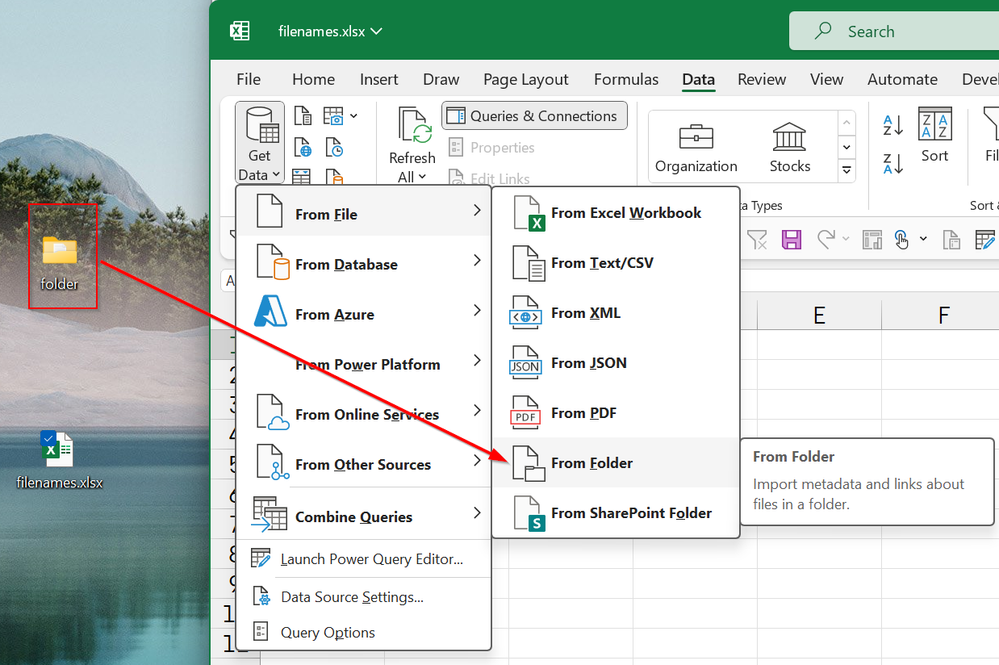Click the filenames.xlsx file on desktop
This screenshot has width=999, height=665.
pyautogui.click(x=59, y=460)
